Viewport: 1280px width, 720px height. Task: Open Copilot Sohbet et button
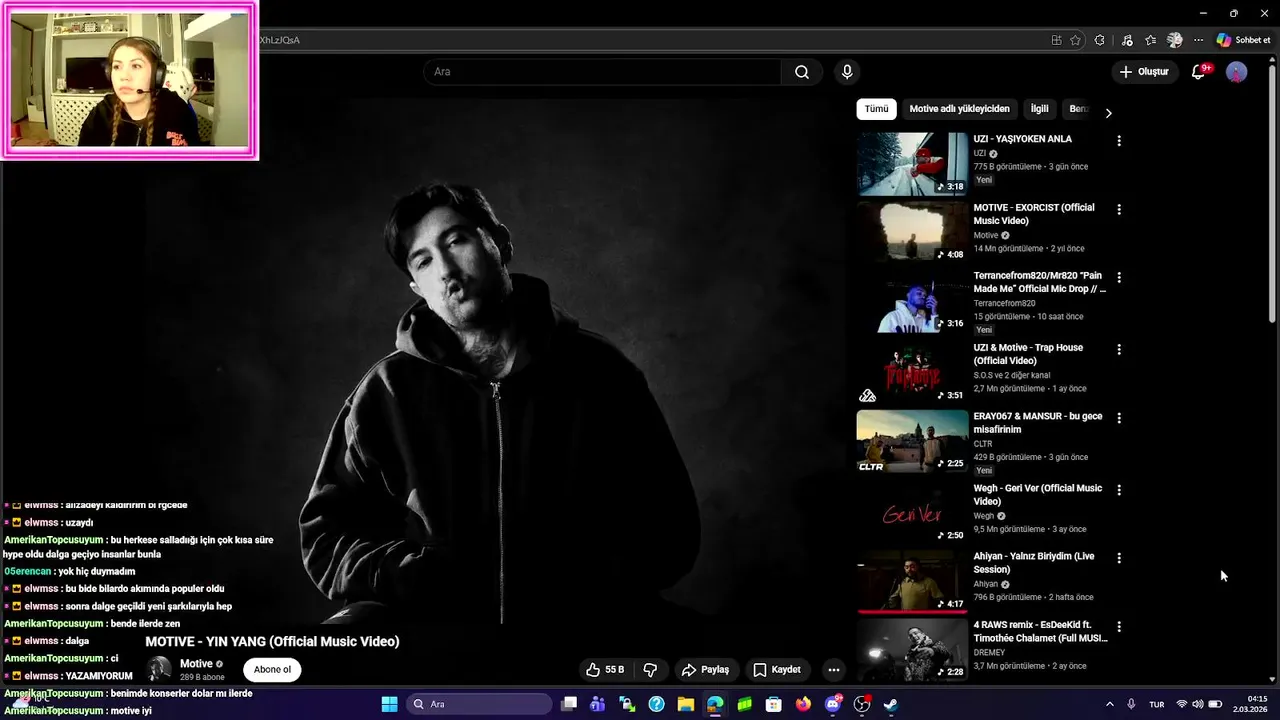point(1244,40)
